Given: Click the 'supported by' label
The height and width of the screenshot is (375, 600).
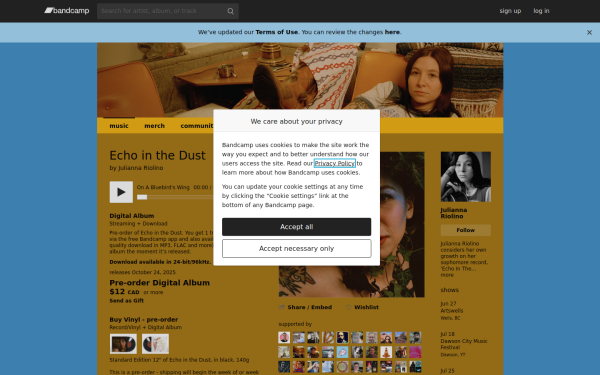Looking at the screenshot, I should pos(295,324).
